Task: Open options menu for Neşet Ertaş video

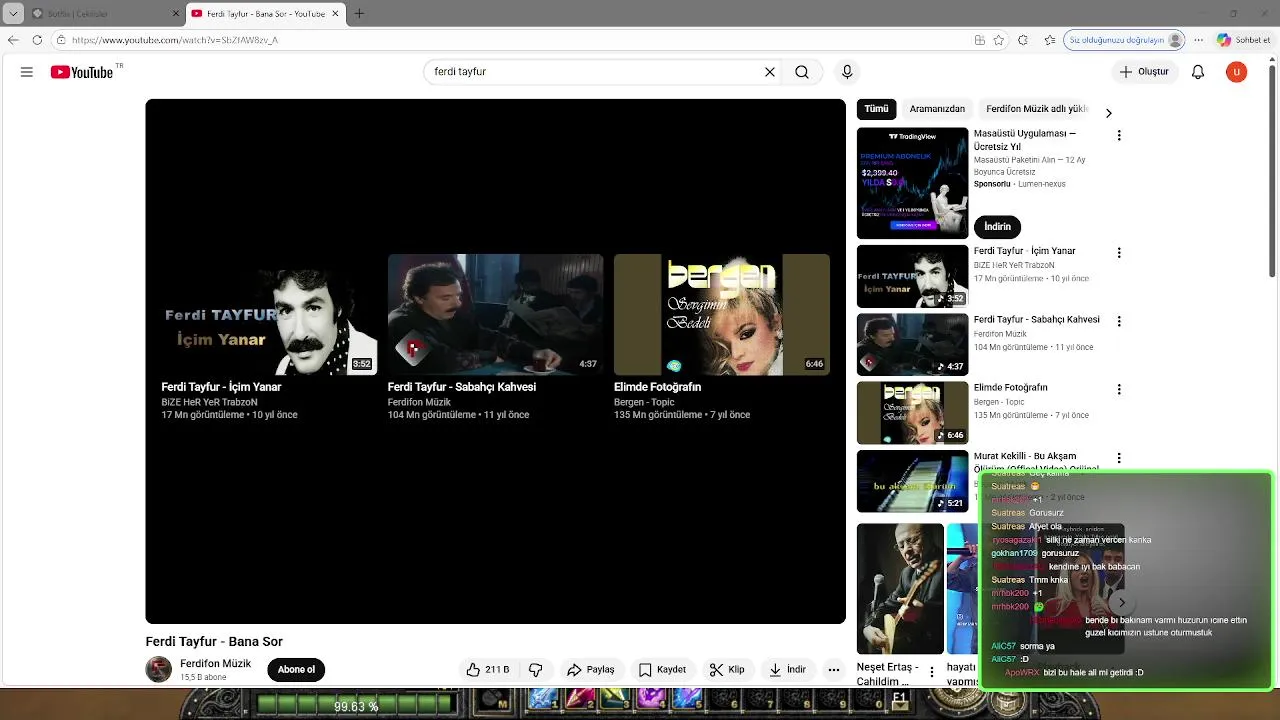Action: [x=932, y=672]
